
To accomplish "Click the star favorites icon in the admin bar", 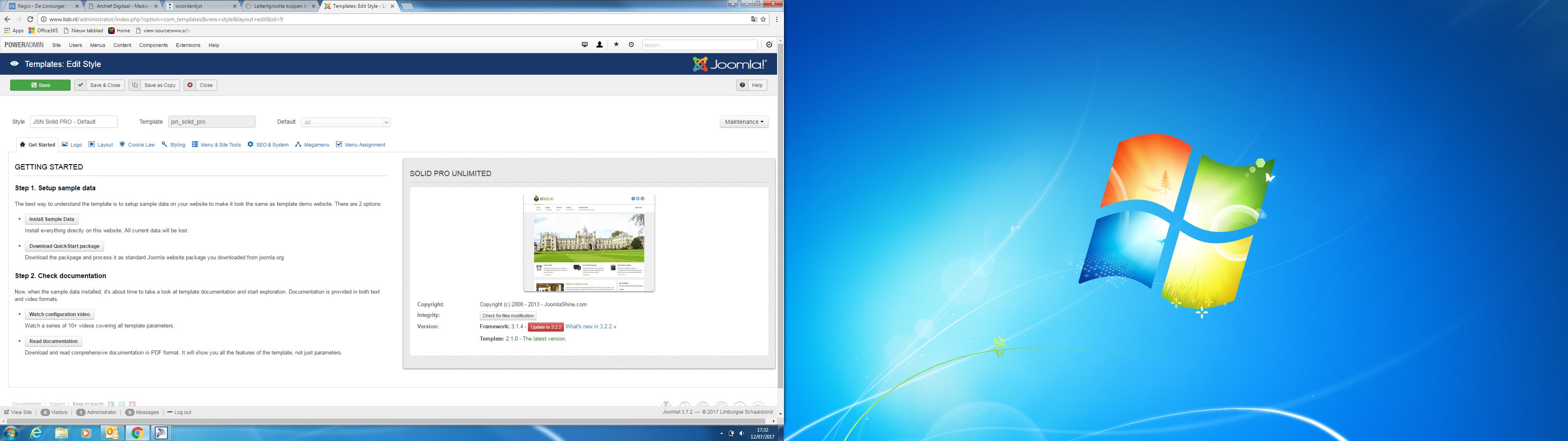I will 616,45.
